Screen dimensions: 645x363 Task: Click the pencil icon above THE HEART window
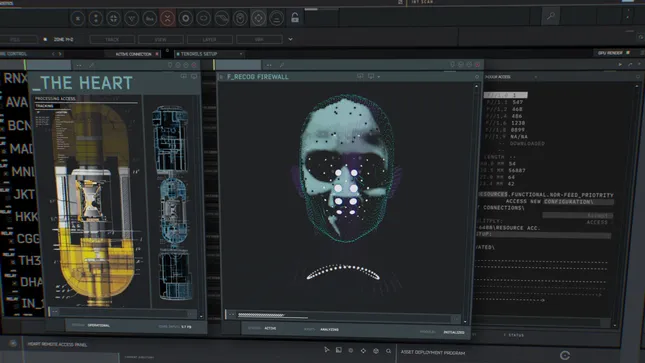click(x=91, y=65)
